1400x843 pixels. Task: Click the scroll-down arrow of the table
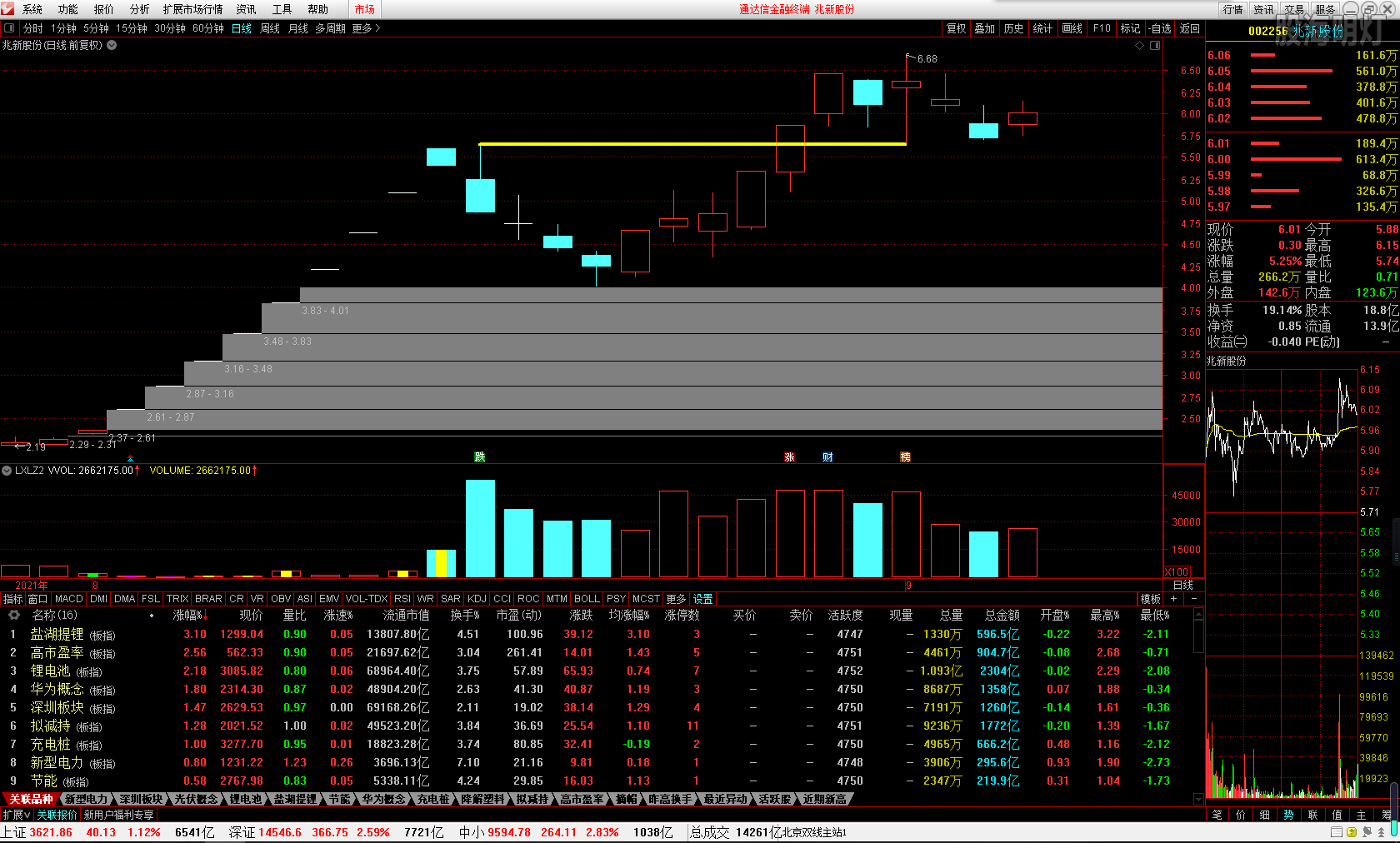pos(1198,799)
